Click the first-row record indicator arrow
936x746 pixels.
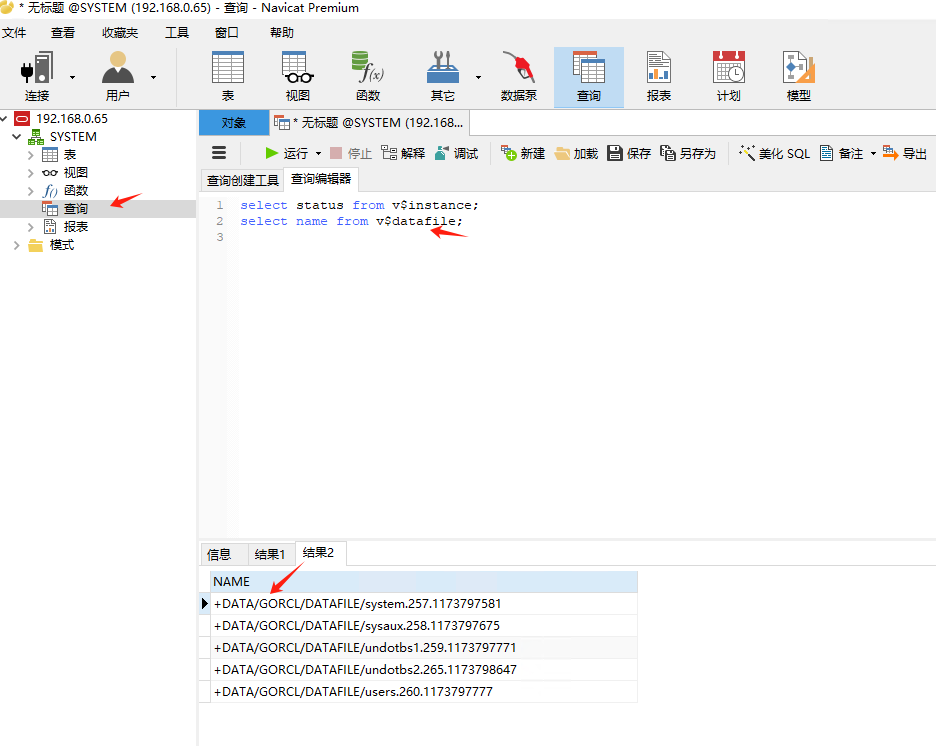(x=205, y=603)
